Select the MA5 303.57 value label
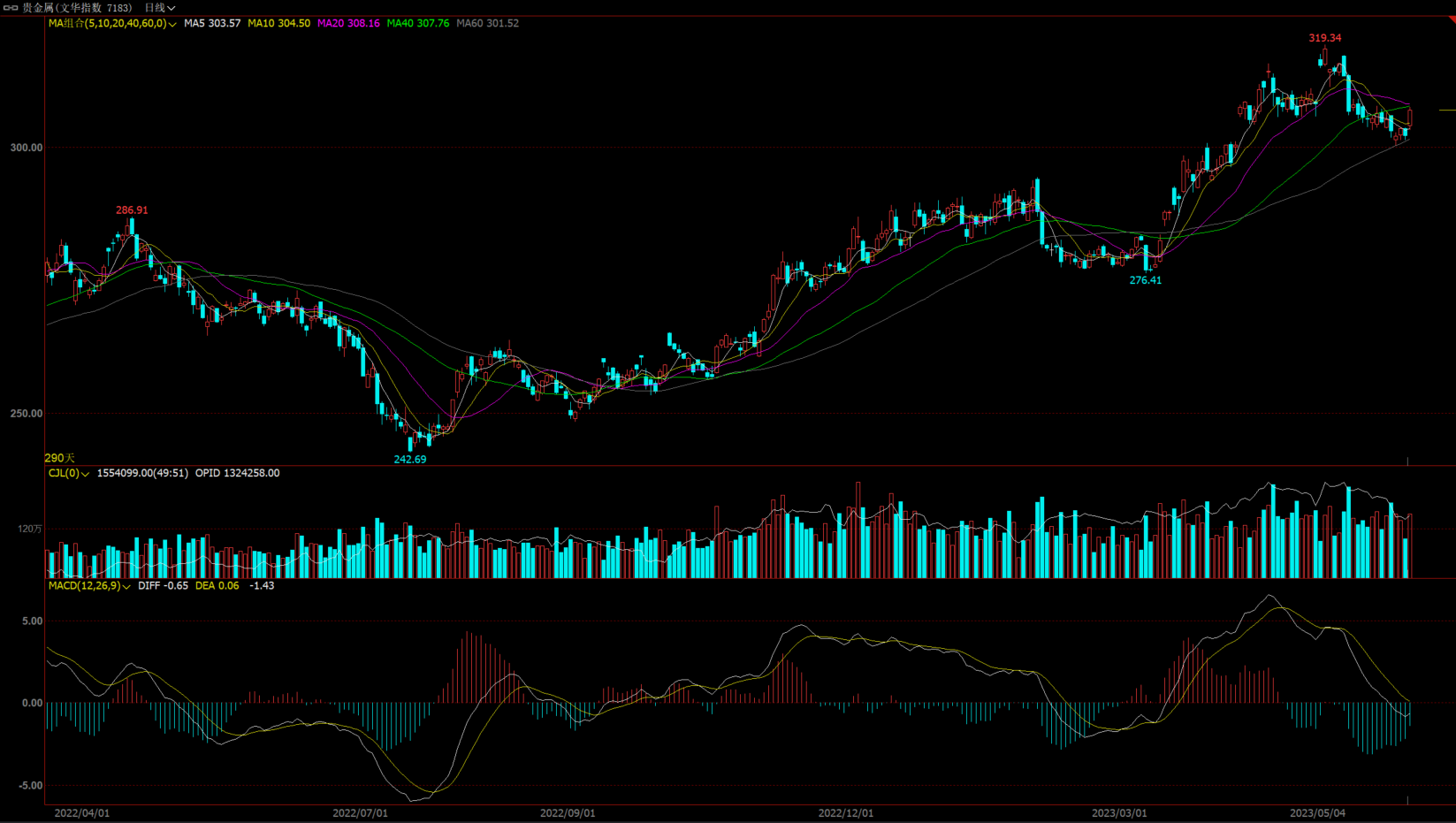The width and height of the screenshot is (1456, 823). click(x=212, y=23)
